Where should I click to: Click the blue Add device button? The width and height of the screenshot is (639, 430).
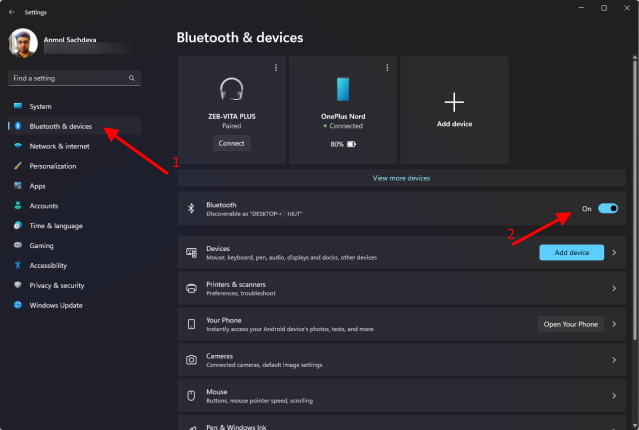point(571,253)
